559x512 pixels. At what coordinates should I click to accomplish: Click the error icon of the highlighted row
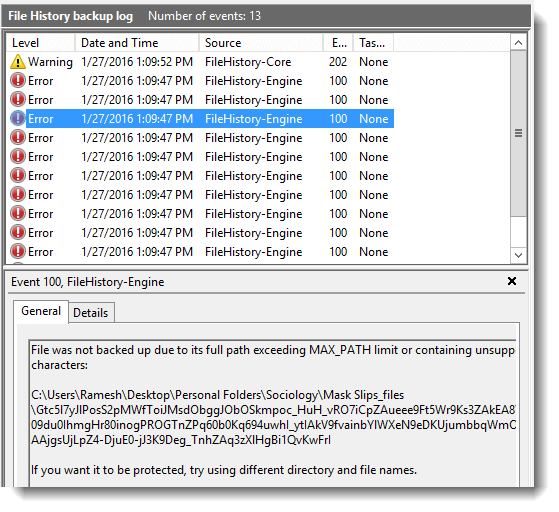click(18, 118)
